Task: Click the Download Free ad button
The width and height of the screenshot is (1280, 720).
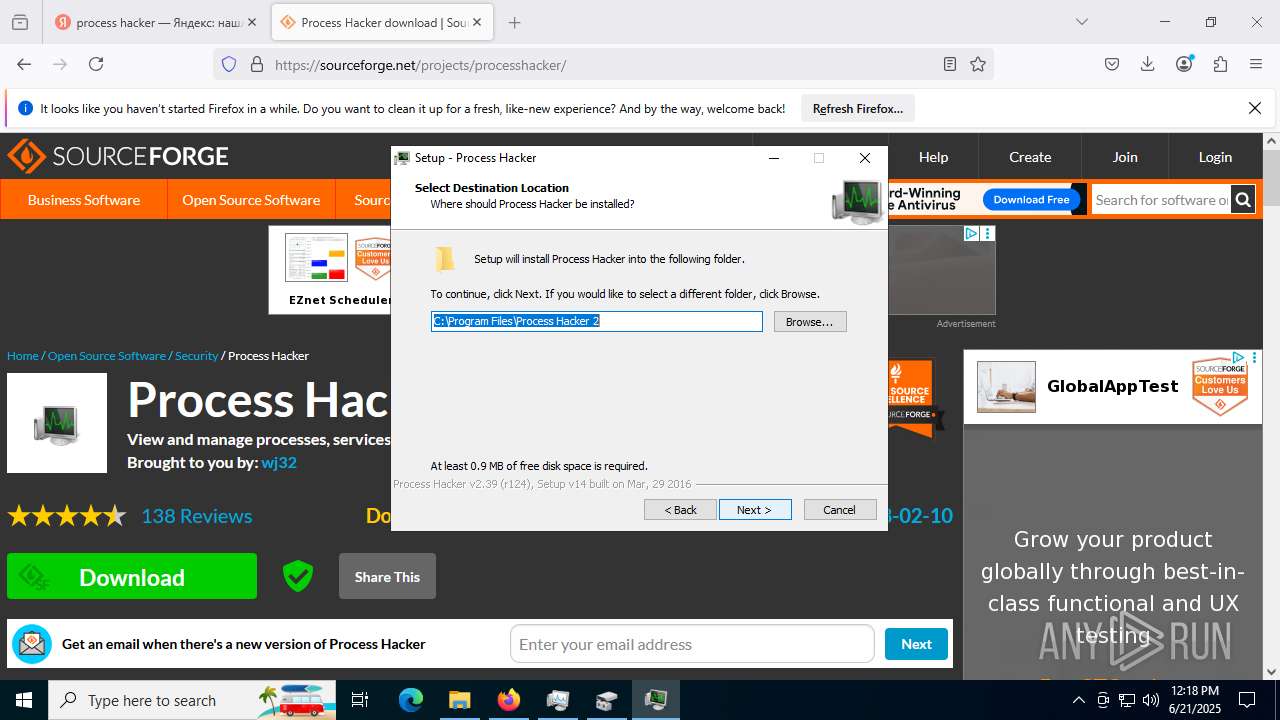Action: [x=1031, y=199]
